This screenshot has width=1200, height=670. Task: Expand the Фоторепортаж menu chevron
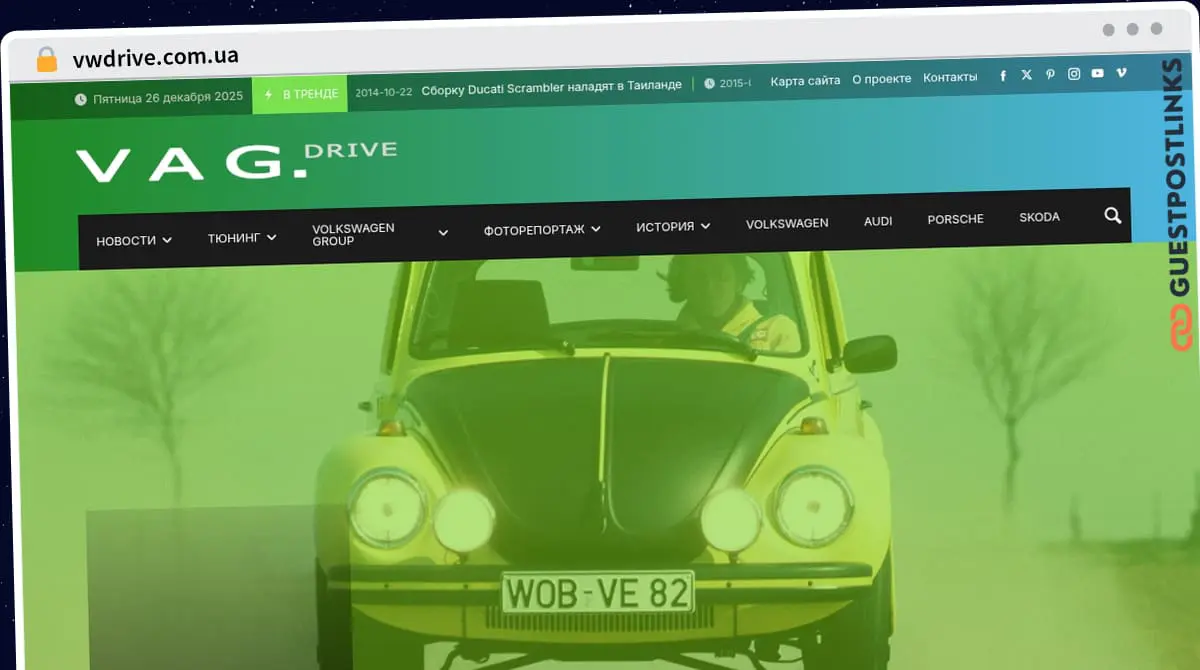click(596, 229)
